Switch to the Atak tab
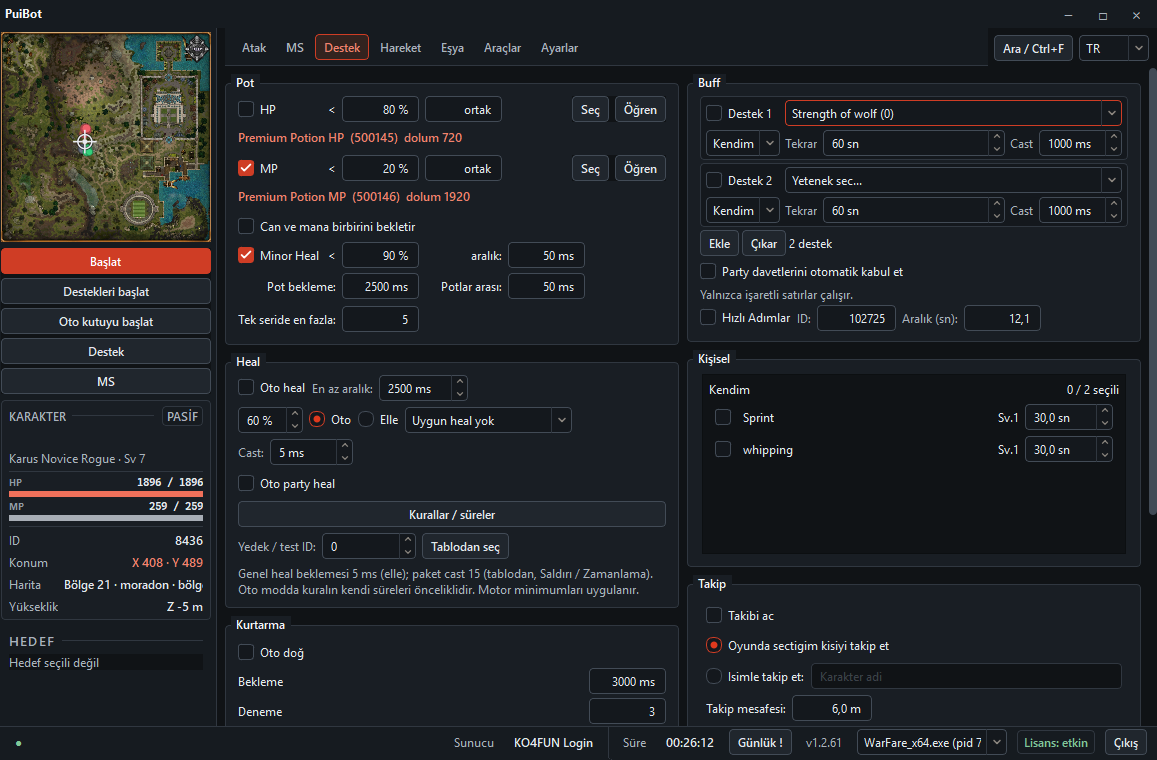Viewport: 1157px width, 760px height. coord(254,48)
